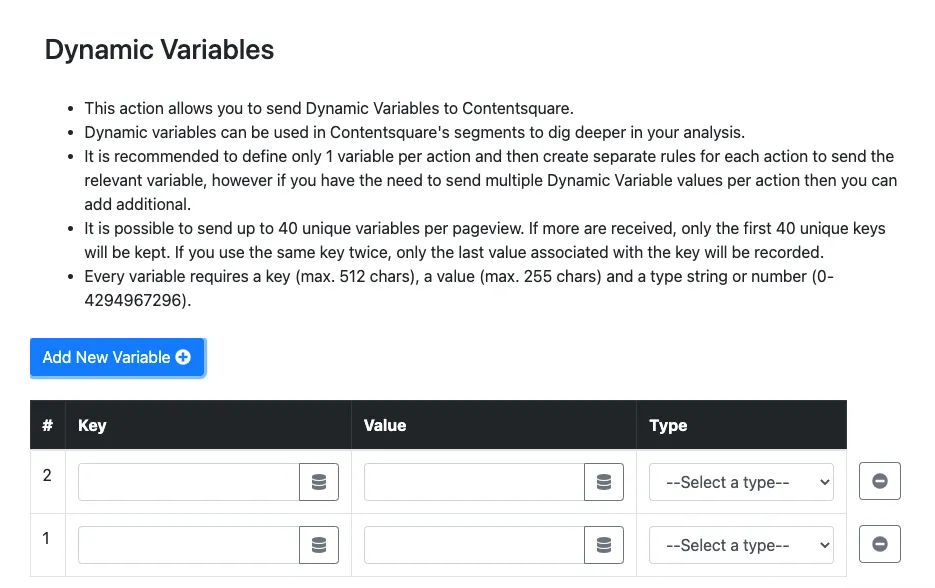
Task: Remove variable row 2 with minus icon
Action: click(880, 481)
